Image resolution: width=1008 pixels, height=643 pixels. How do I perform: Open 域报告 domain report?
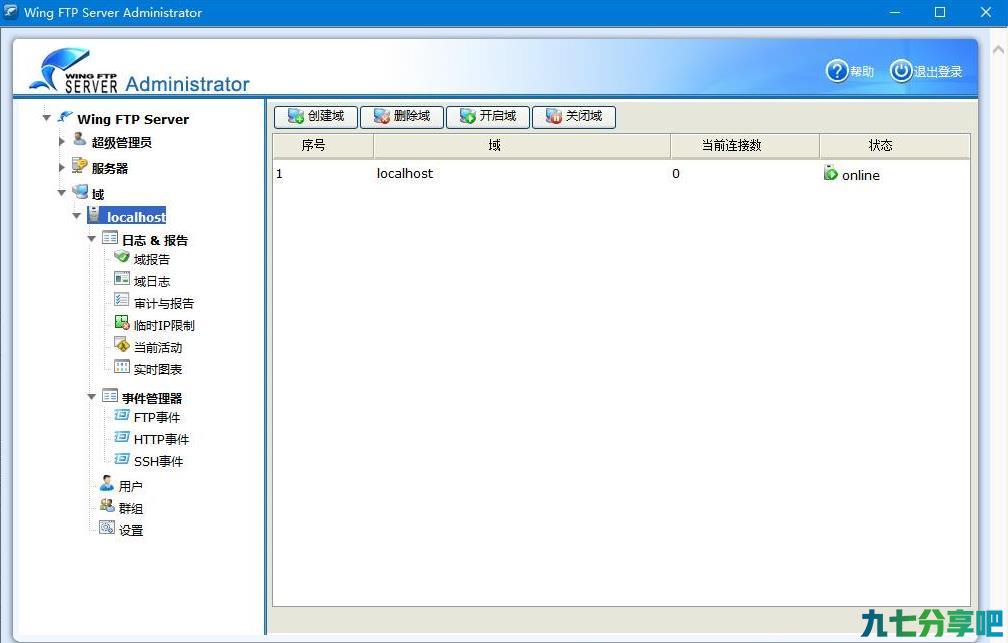click(x=152, y=260)
